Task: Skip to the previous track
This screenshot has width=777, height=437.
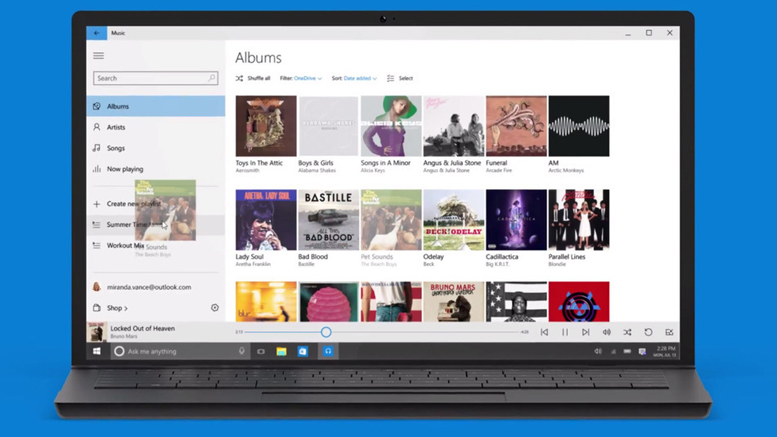Action: [544, 332]
